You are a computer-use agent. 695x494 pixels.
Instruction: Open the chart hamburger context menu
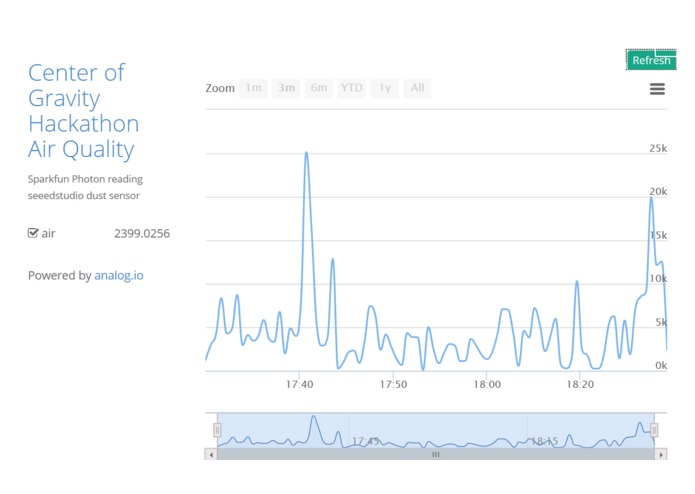(657, 89)
